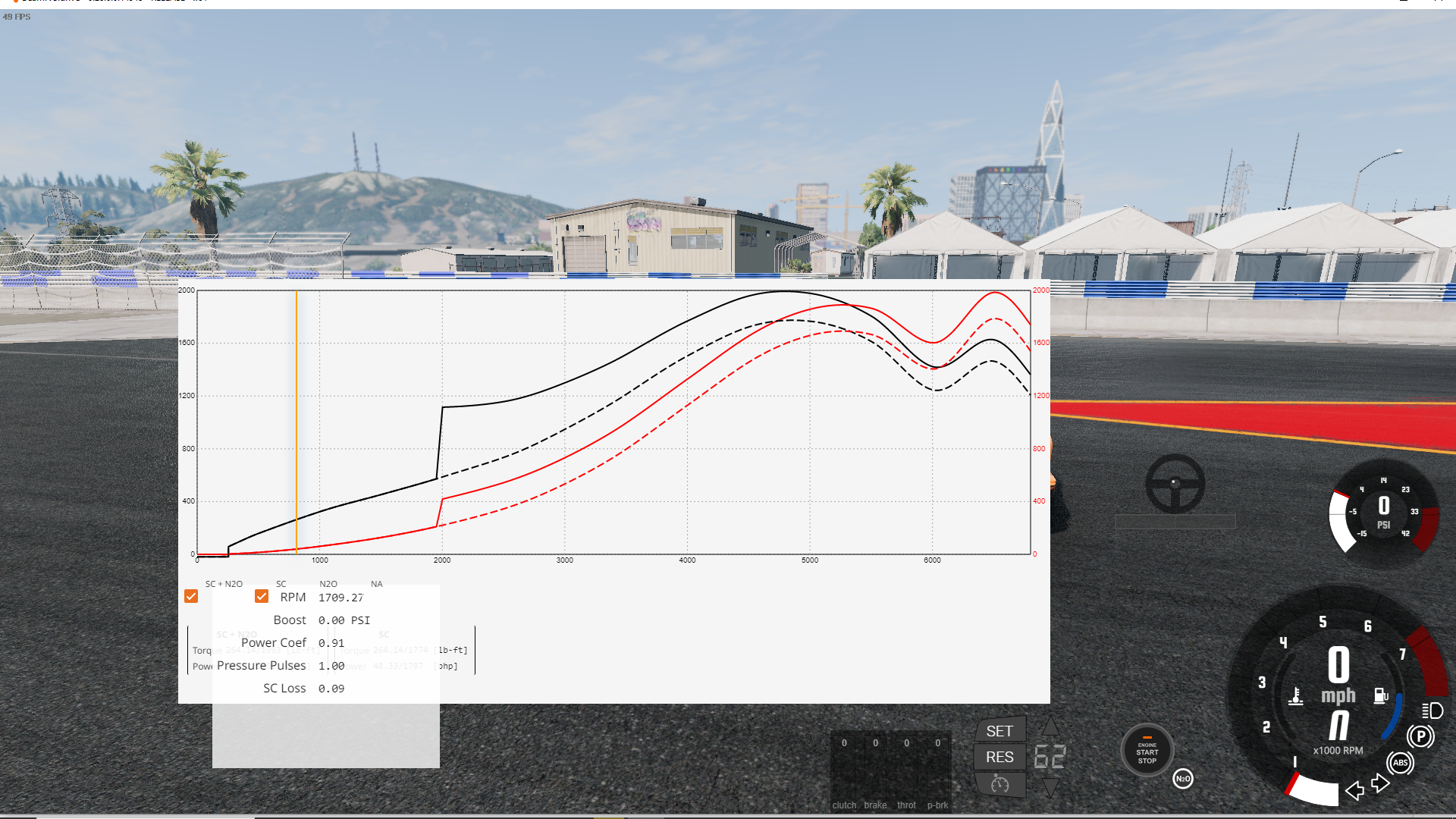Click the left turn signal arrow

pyautogui.click(x=1354, y=791)
